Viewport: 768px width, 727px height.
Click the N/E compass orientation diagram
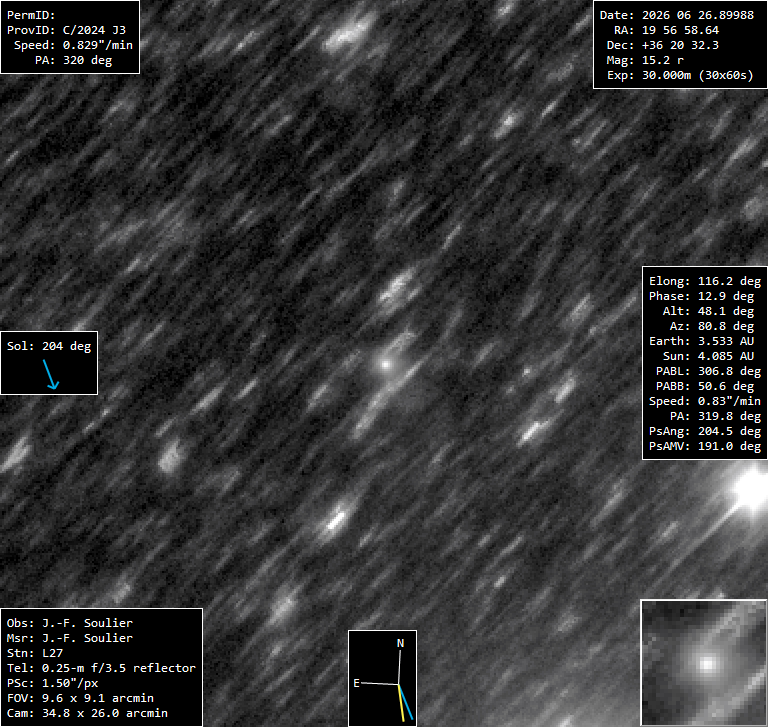point(382,679)
